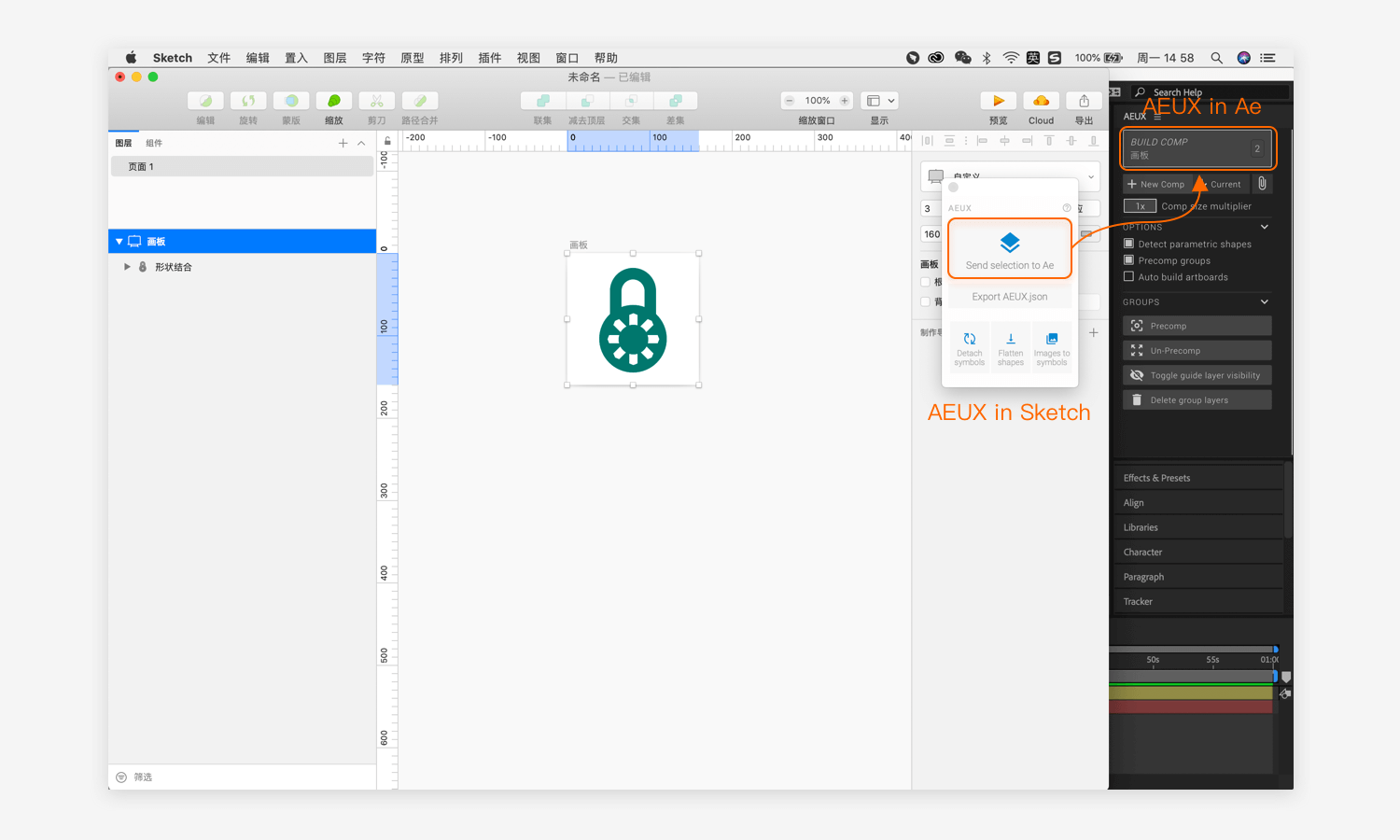
Task: Click Detach symbols in AEUX panel
Action: pos(969,349)
